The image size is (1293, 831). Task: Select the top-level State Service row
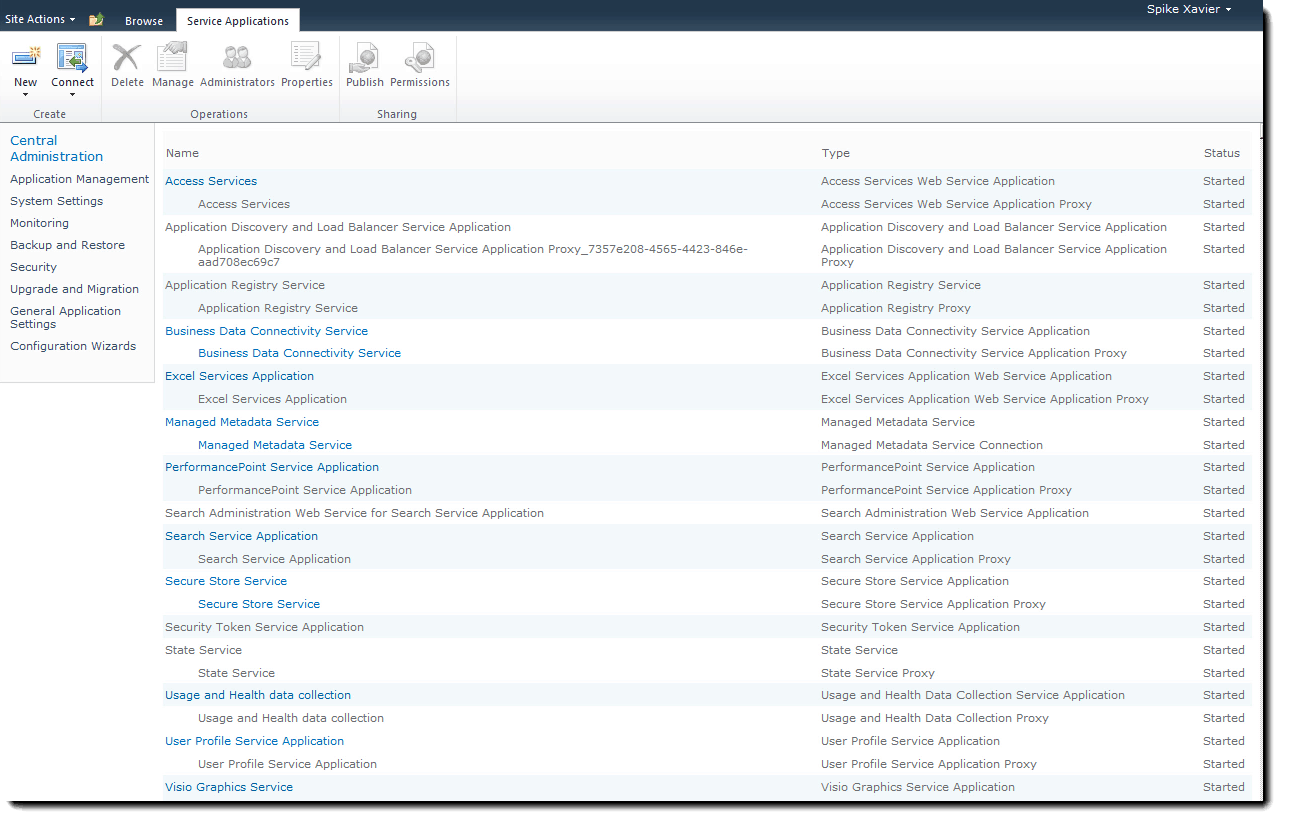(x=706, y=650)
